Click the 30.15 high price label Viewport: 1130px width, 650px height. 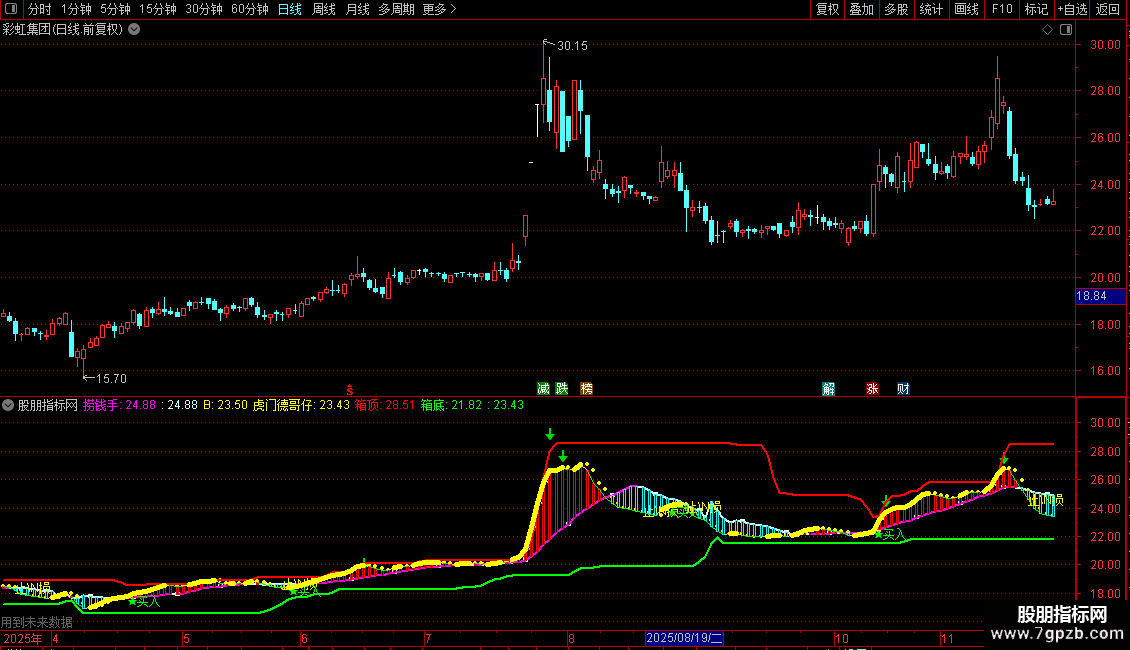click(572, 45)
